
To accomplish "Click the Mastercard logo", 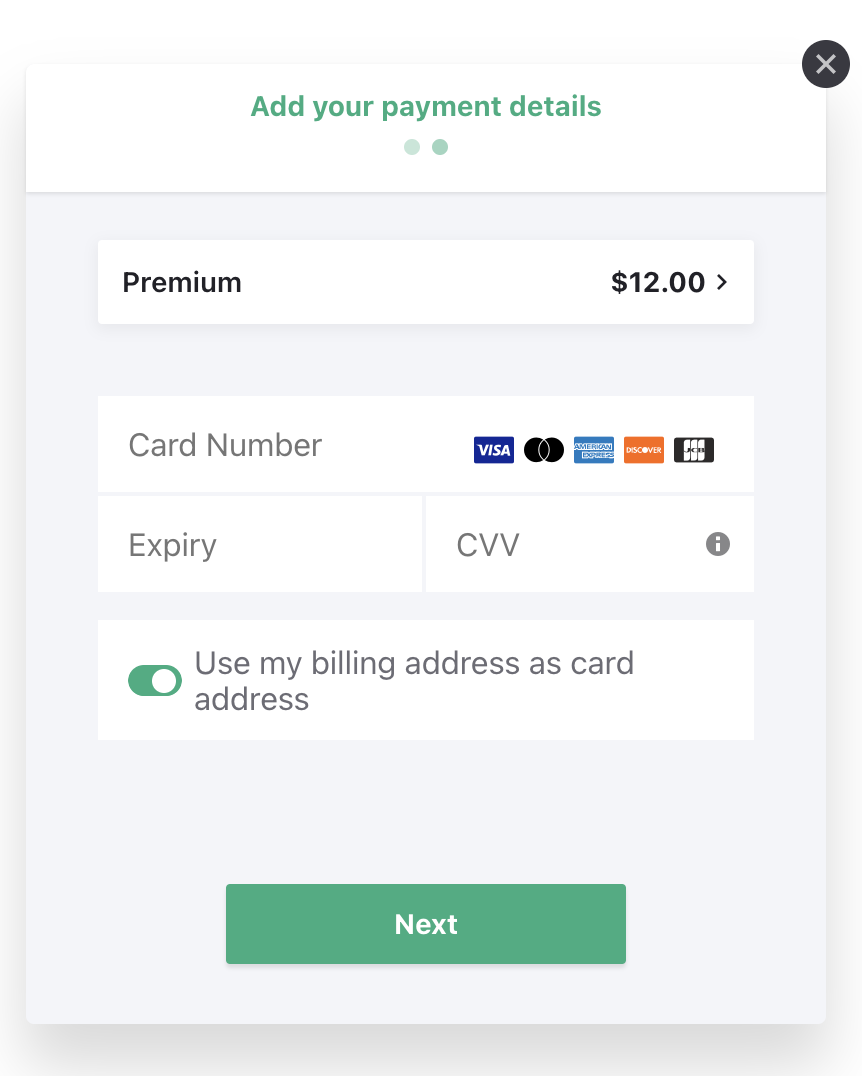I will coord(544,450).
